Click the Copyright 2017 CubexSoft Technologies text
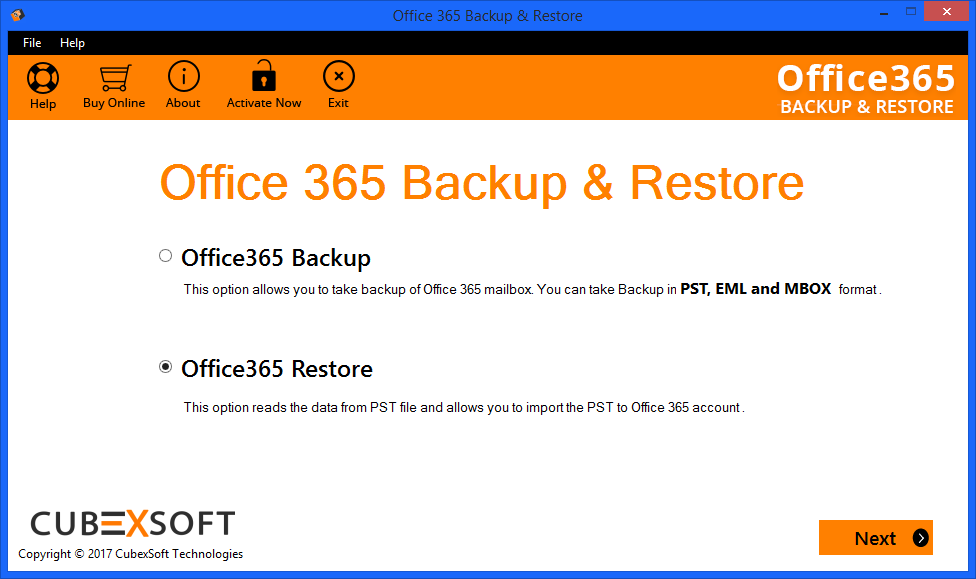 click(x=131, y=553)
